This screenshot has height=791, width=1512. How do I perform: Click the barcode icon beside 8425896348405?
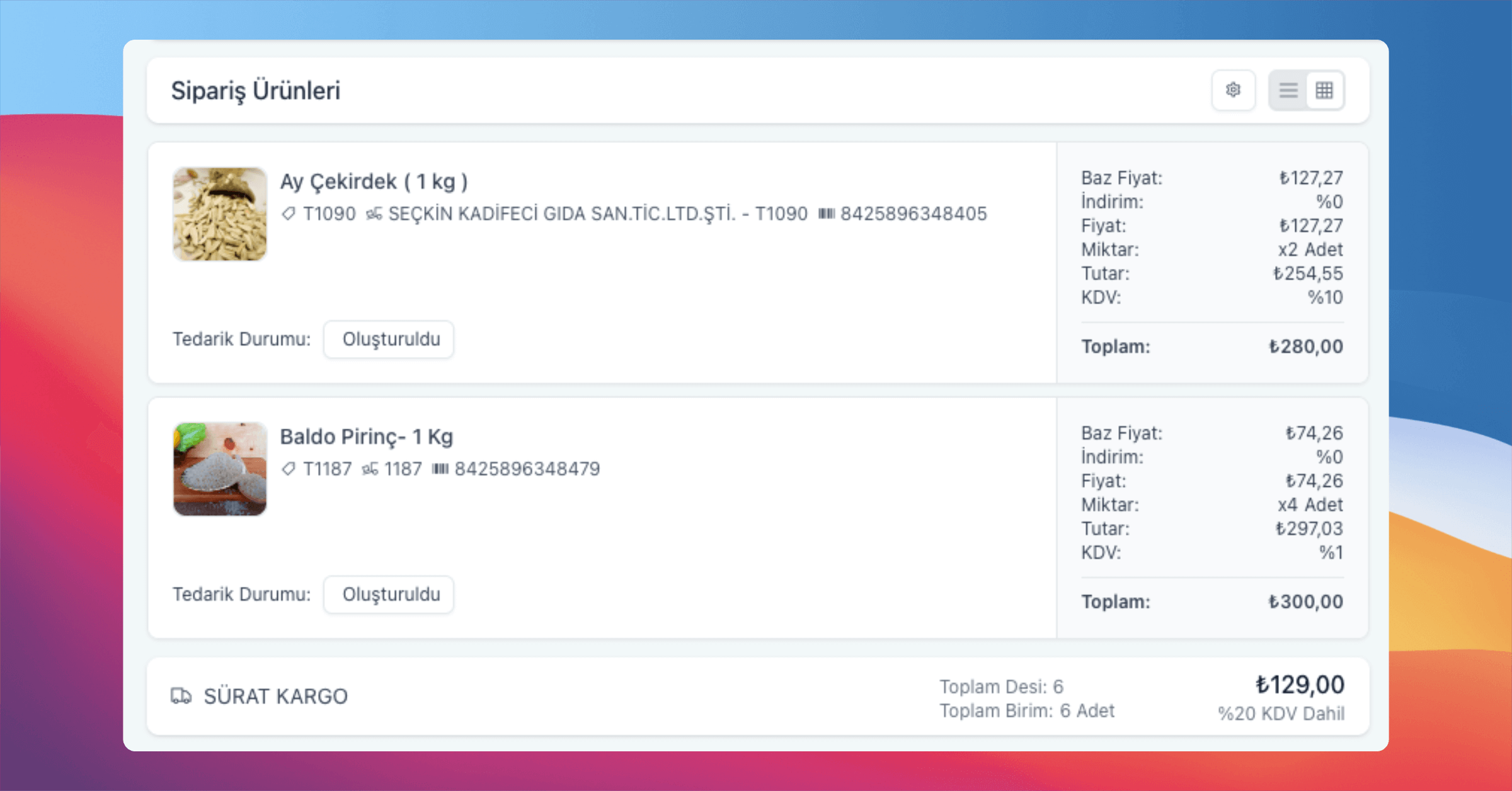[x=827, y=214]
